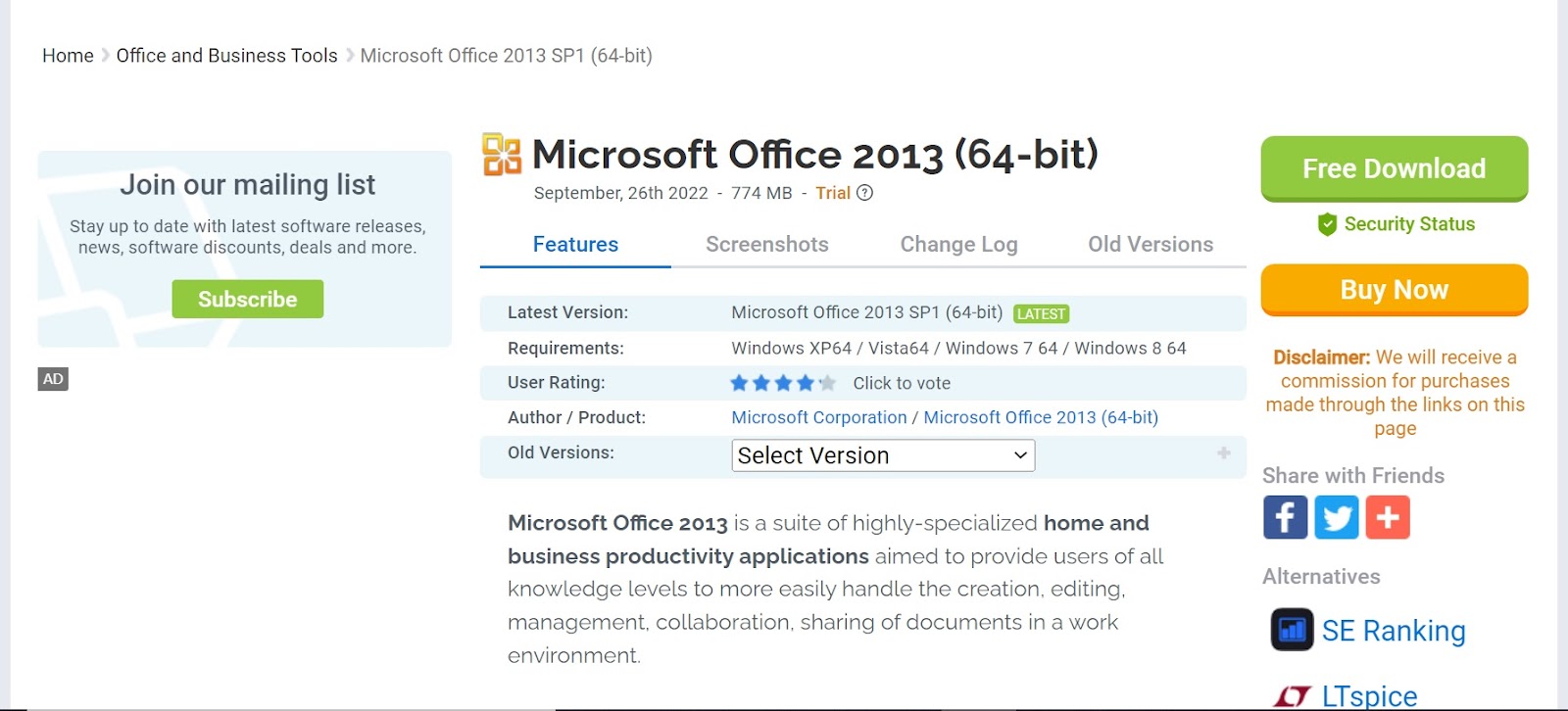Share on Twitter icon
Screen dimensions: 1568x711
click(1336, 517)
